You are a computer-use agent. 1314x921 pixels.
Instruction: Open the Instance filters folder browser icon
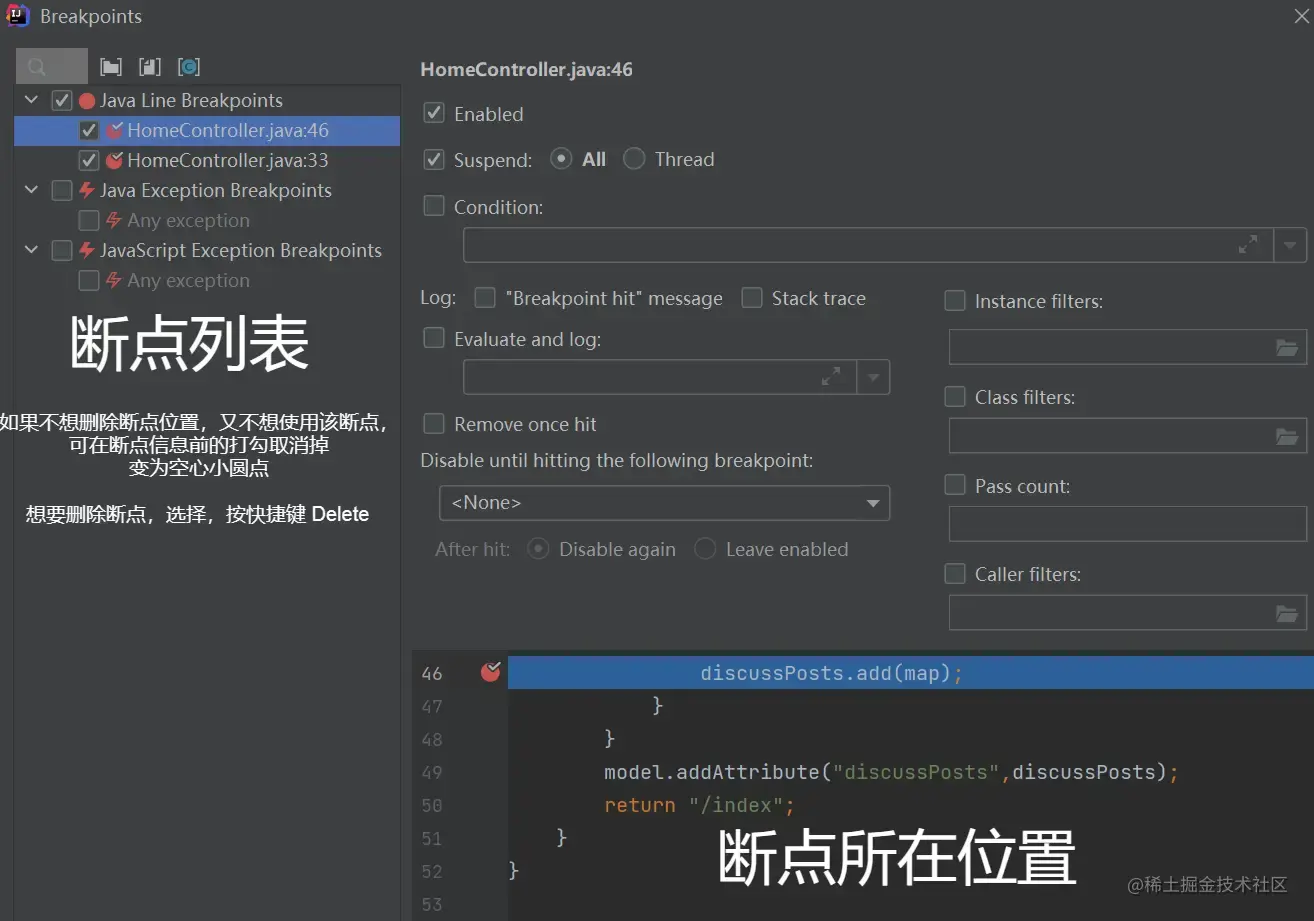tap(1288, 348)
